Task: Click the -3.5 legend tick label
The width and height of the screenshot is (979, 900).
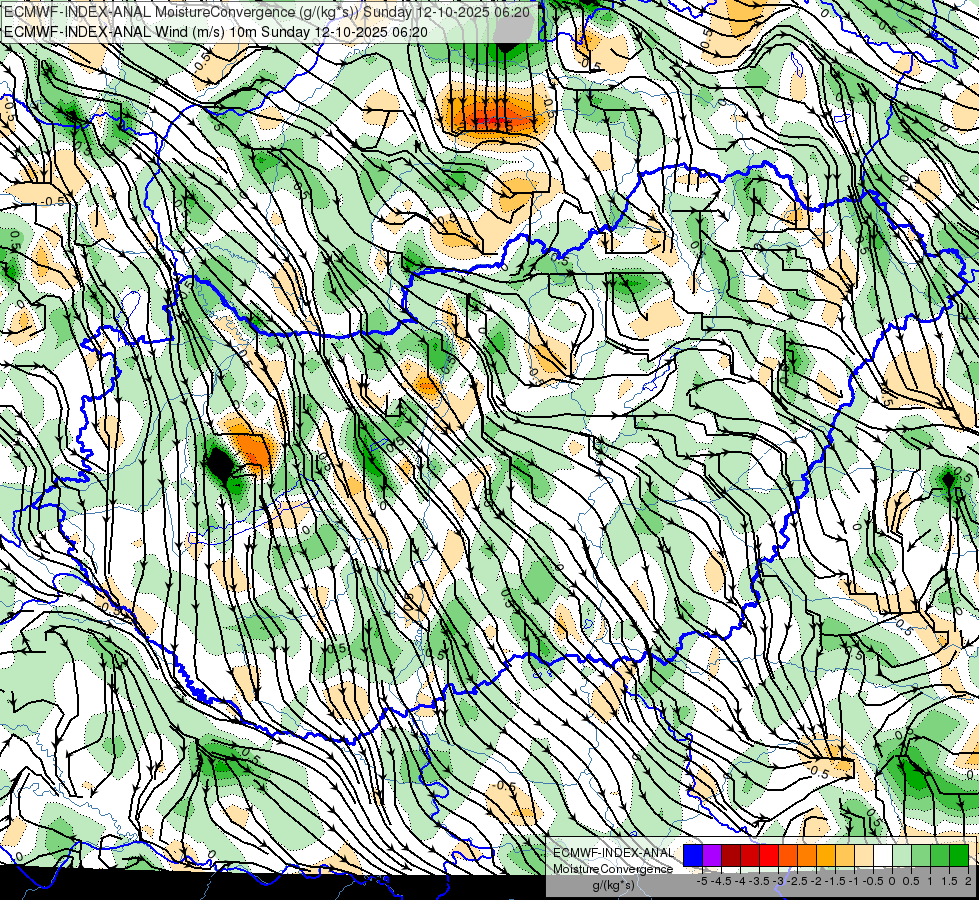Action: (x=759, y=881)
